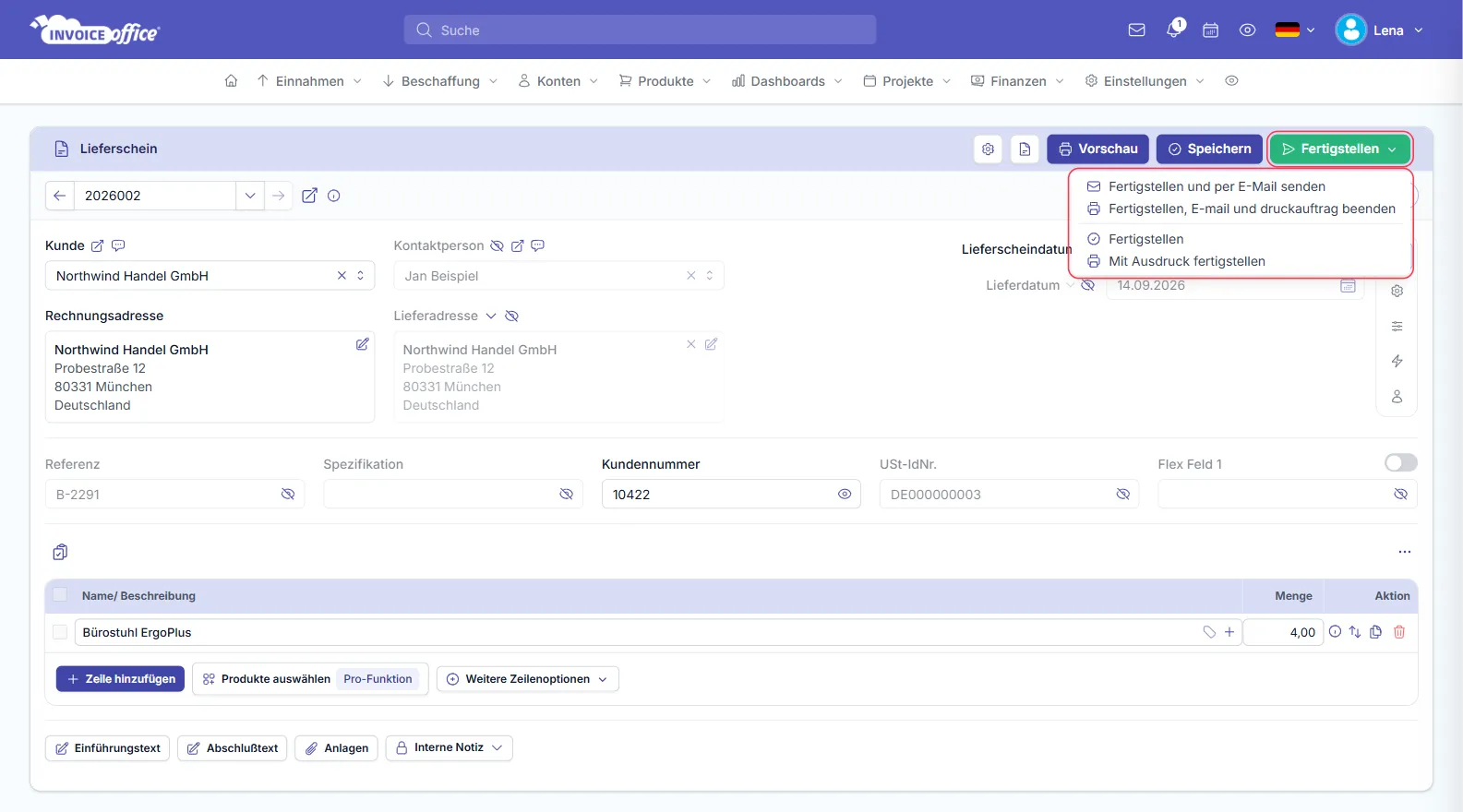The width and height of the screenshot is (1463, 812).
Task: Click the lightning bolt icon in right sidebar
Action: tap(1397, 361)
